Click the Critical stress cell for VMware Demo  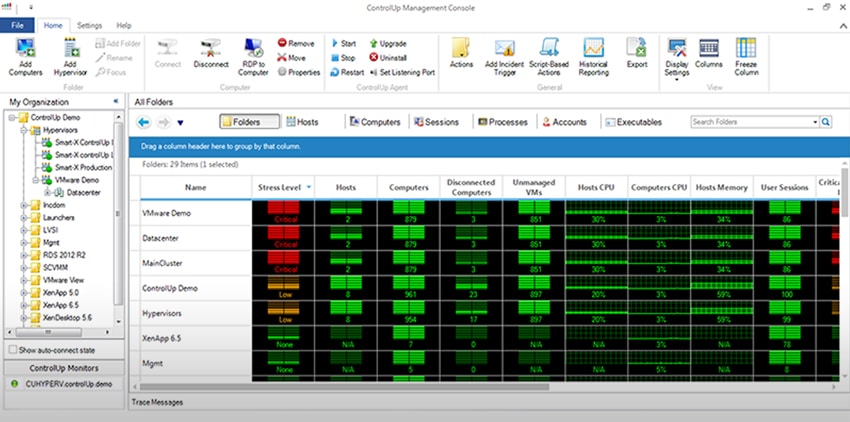283,213
